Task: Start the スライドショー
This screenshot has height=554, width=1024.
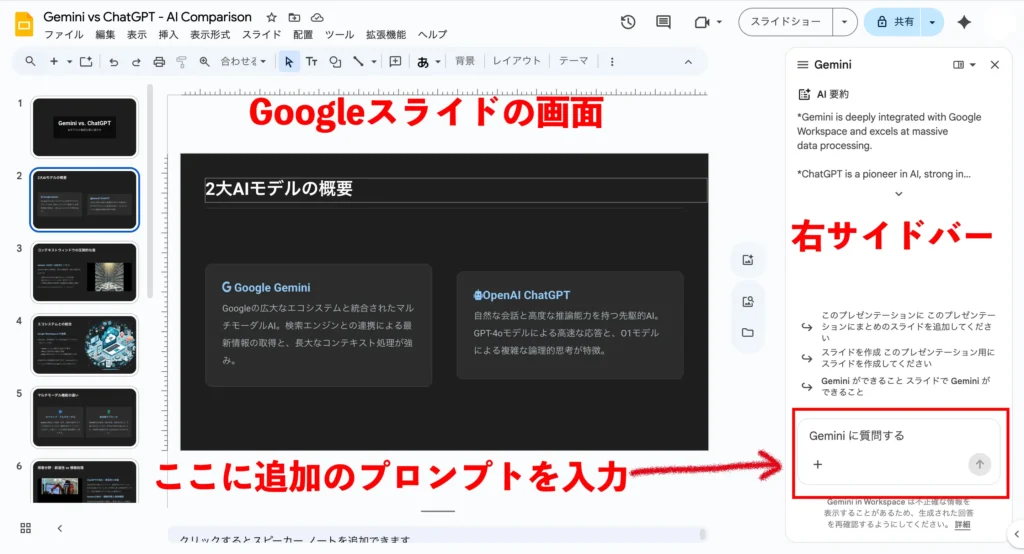Action: pos(786,22)
